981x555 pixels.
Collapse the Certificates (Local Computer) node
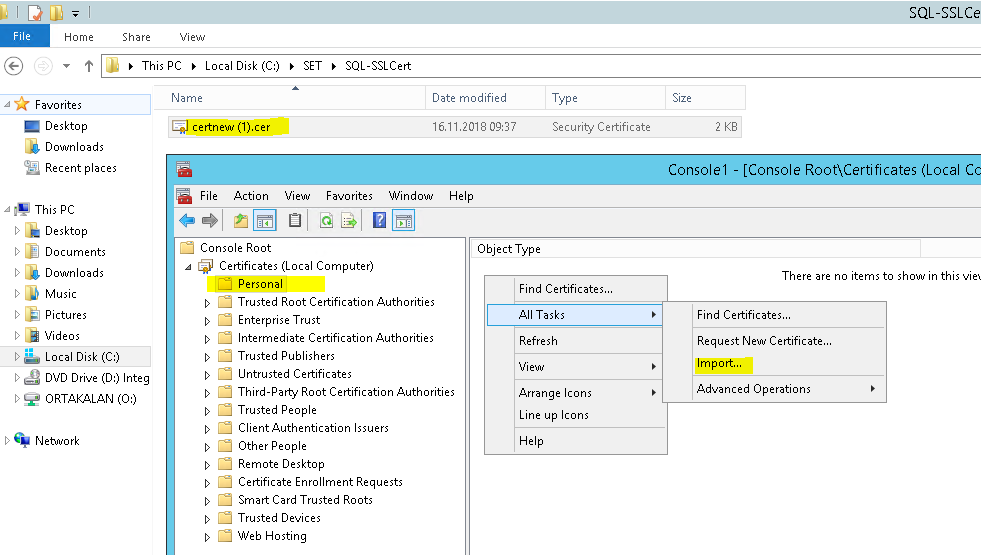[x=188, y=266]
